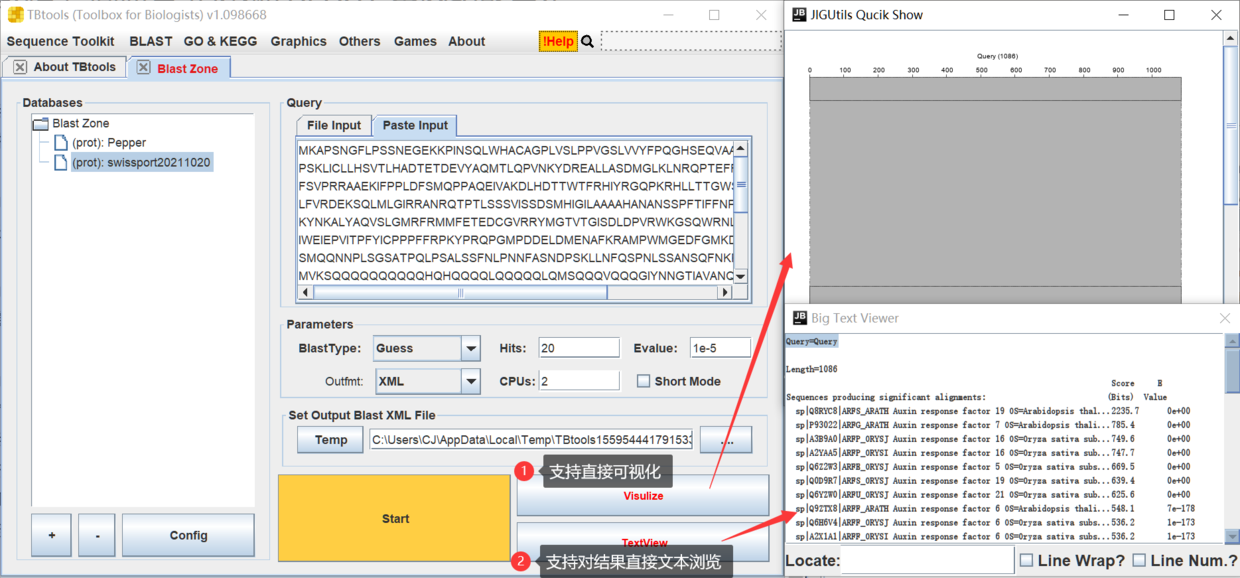1240x578 pixels.
Task: Click the search box next to the magnifier
Action: (689, 41)
